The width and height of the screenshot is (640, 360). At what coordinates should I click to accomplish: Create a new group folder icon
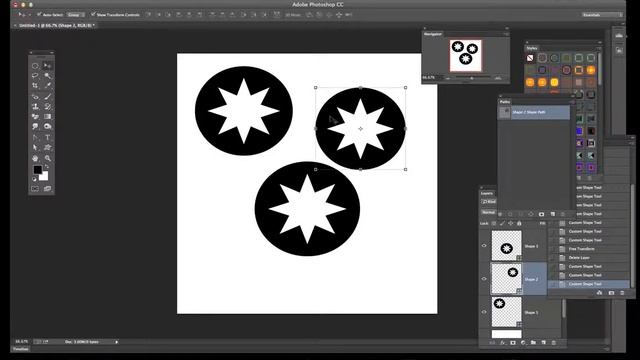533,343
